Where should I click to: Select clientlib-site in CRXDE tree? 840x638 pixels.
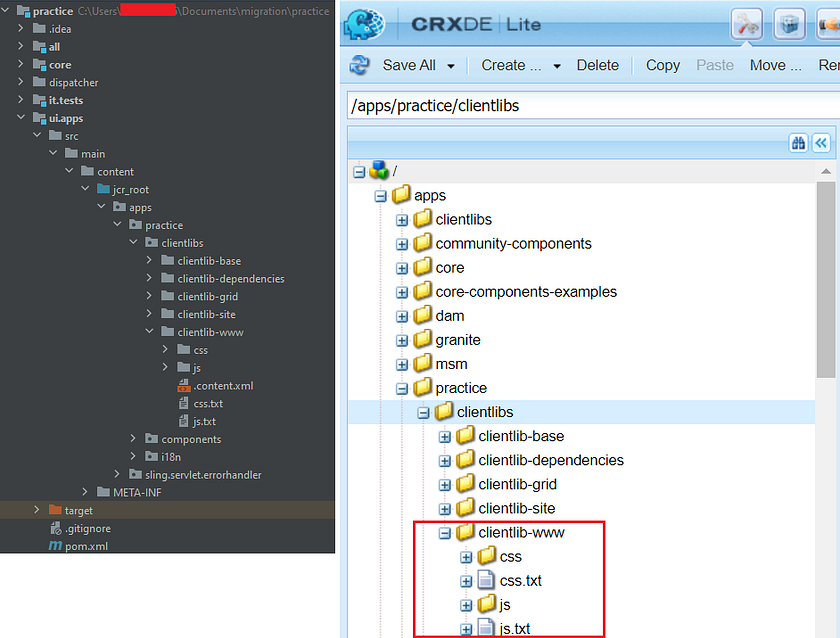click(516, 508)
